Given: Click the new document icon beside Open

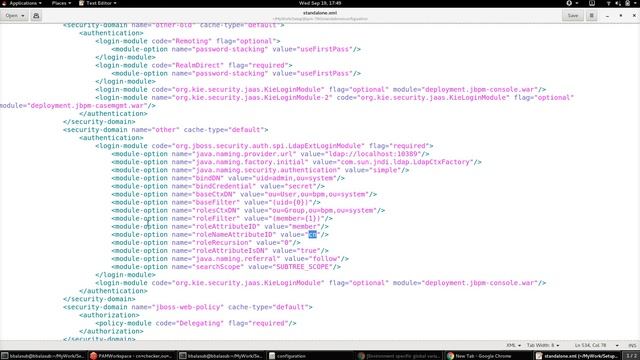Looking at the screenshot, I should coord(36,16).
